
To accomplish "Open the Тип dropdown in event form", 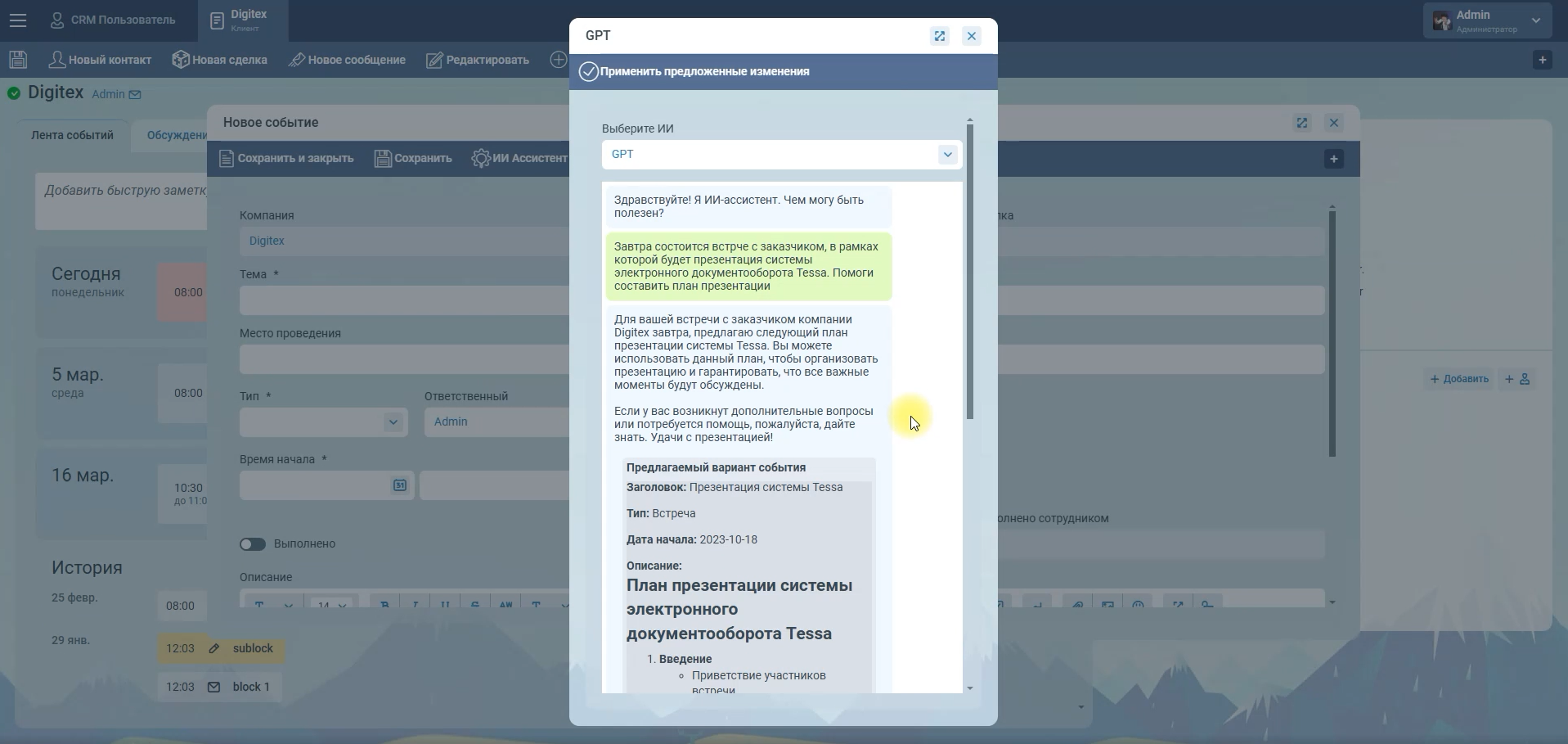I will coord(393,422).
